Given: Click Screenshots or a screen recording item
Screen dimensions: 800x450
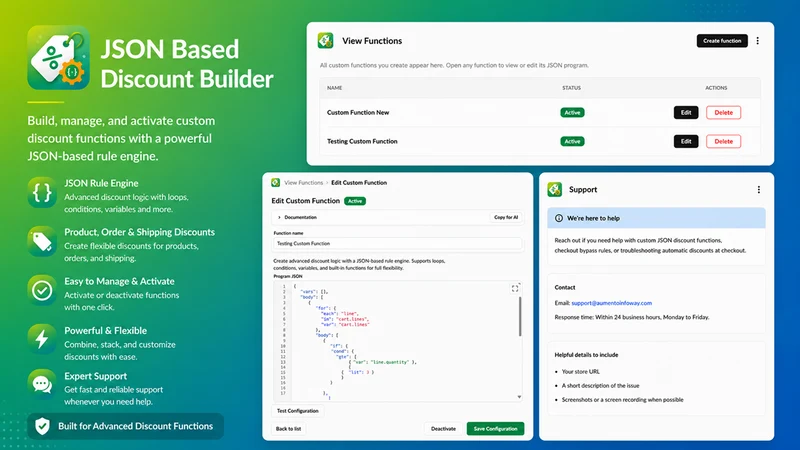Looking at the screenshot, I should (x=622, y=399).
